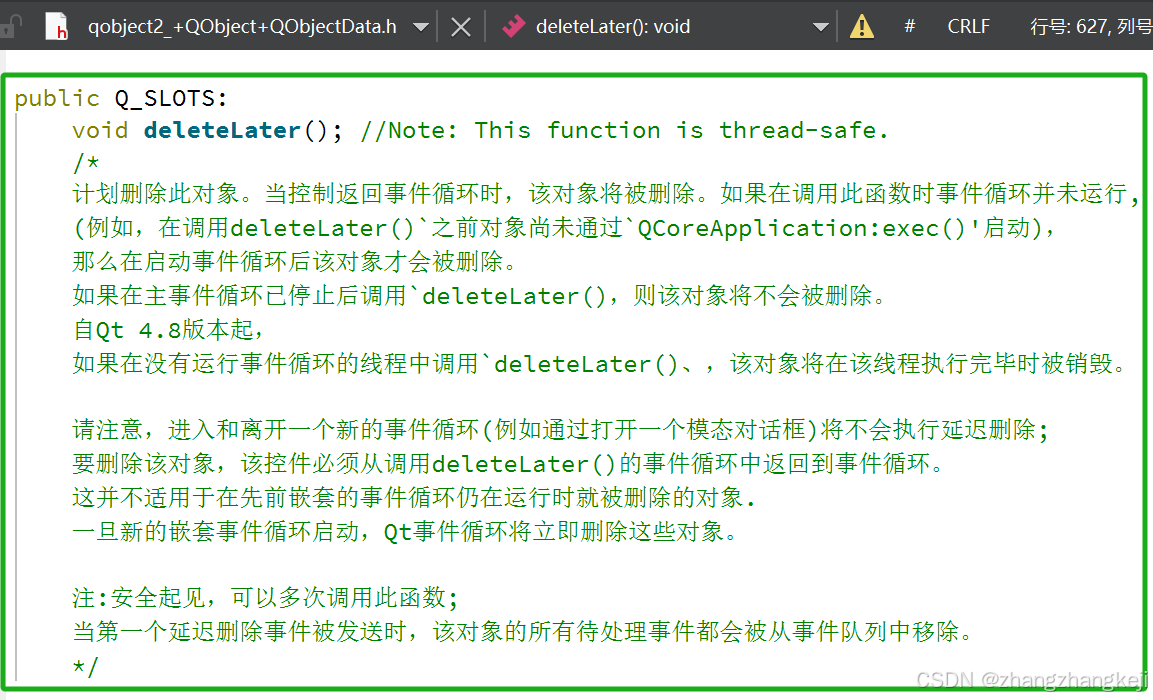This screenshot has width=1153, height=700.
Task: Close the current document with the X button
Action: tap(461, 27)
